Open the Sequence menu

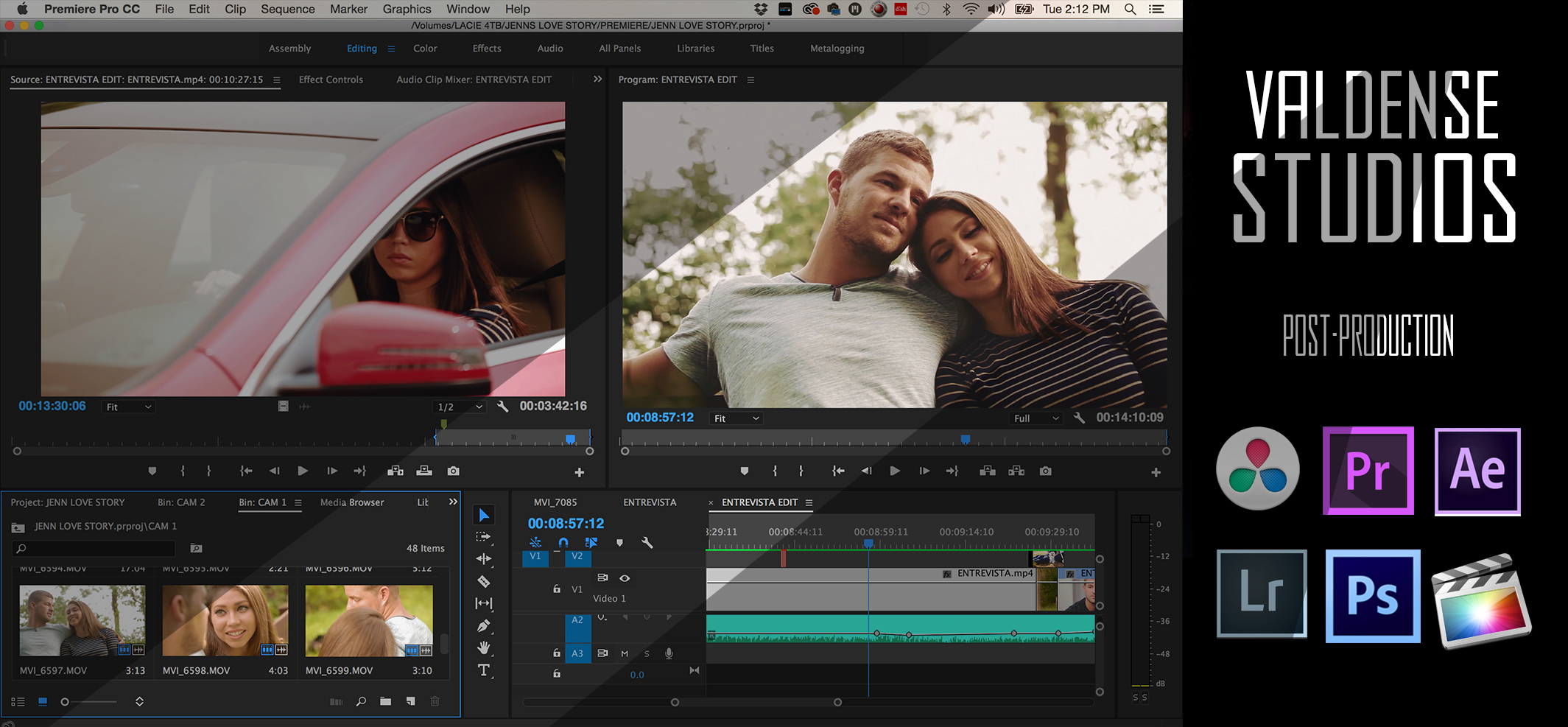point(287,9)
